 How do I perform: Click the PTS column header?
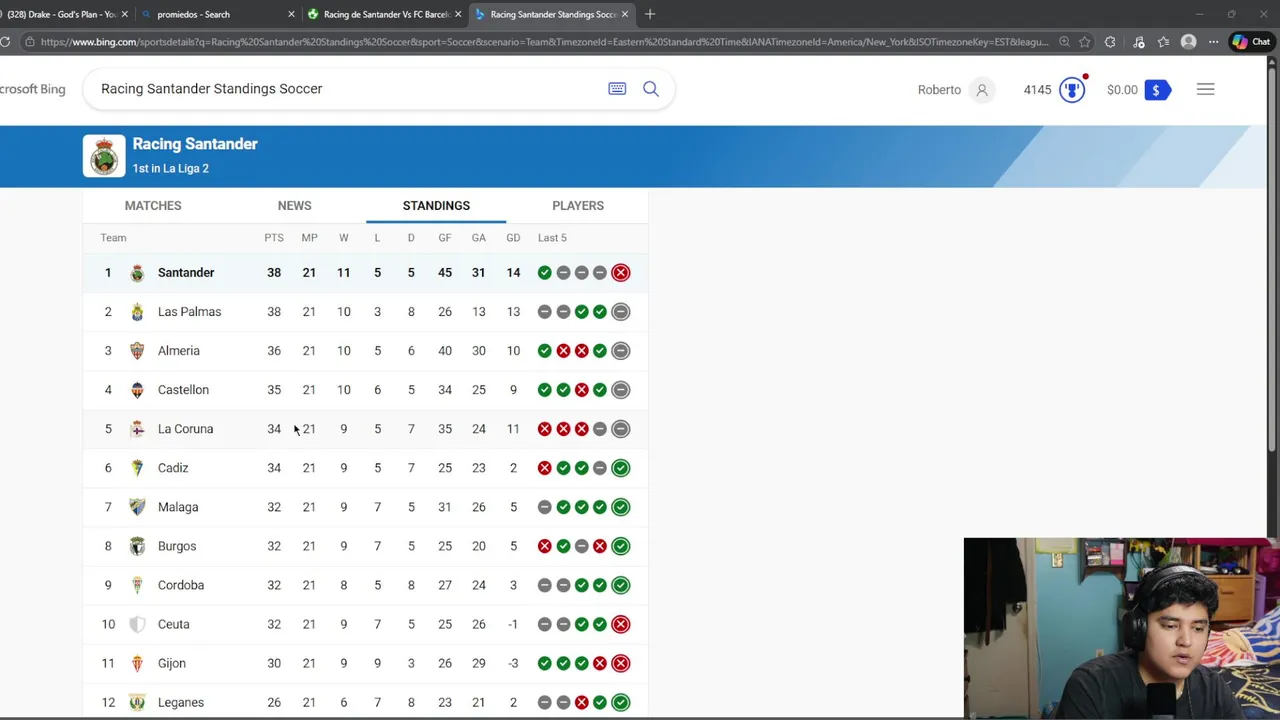(x=274, y=238)
